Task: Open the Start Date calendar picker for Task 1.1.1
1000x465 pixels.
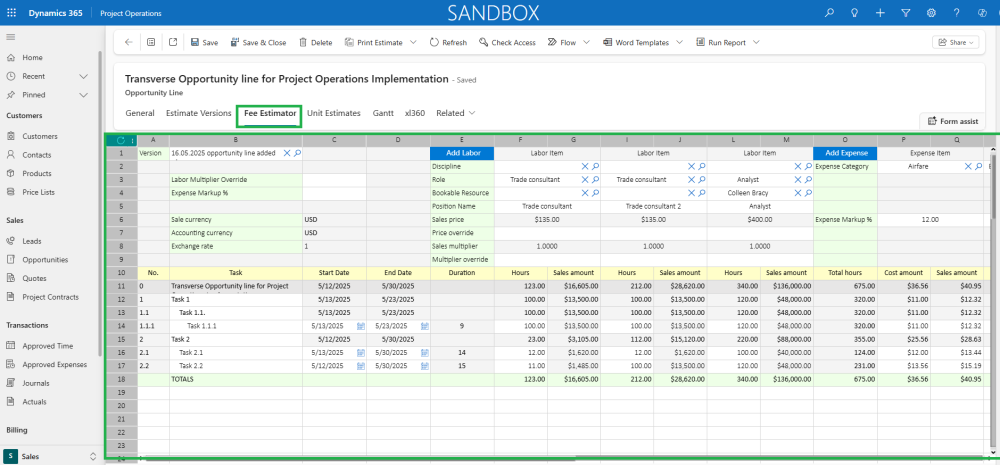Action: click(360, 326)
